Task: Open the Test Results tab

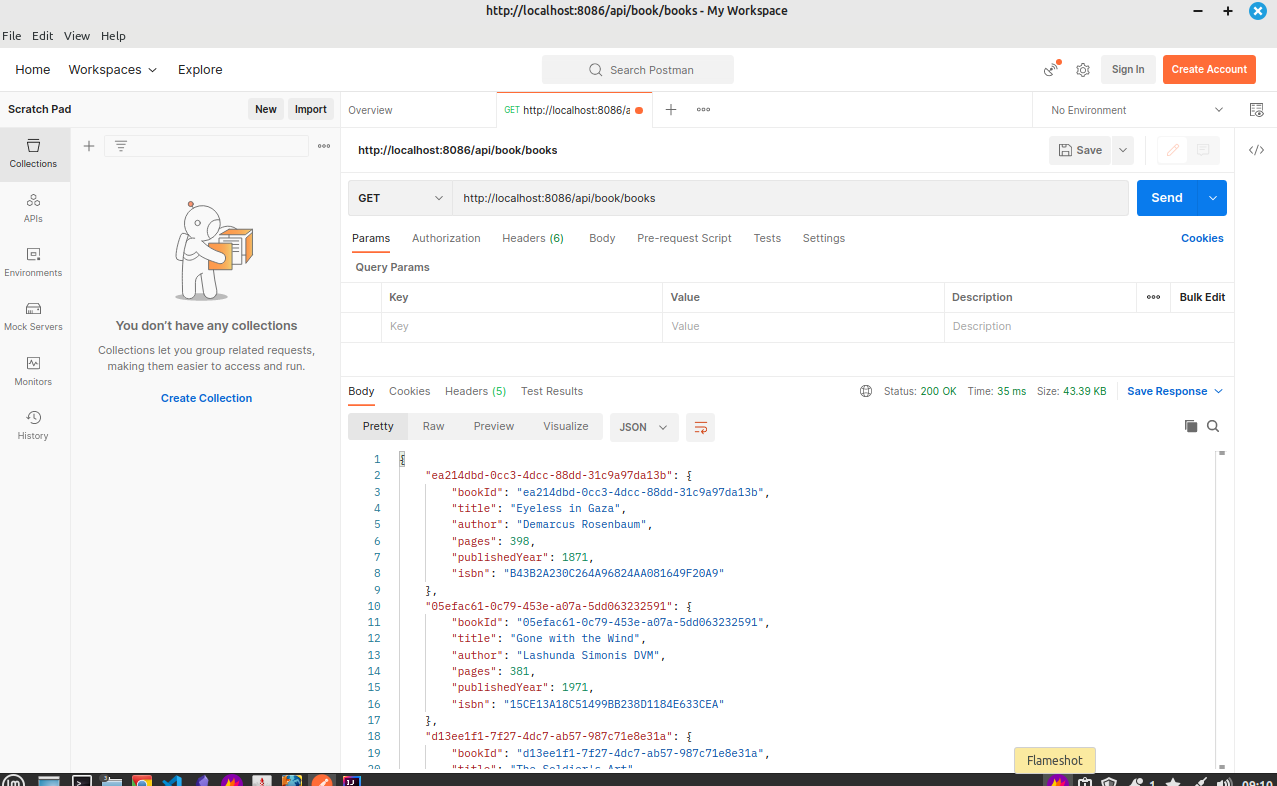Action: tap(552, 391)
